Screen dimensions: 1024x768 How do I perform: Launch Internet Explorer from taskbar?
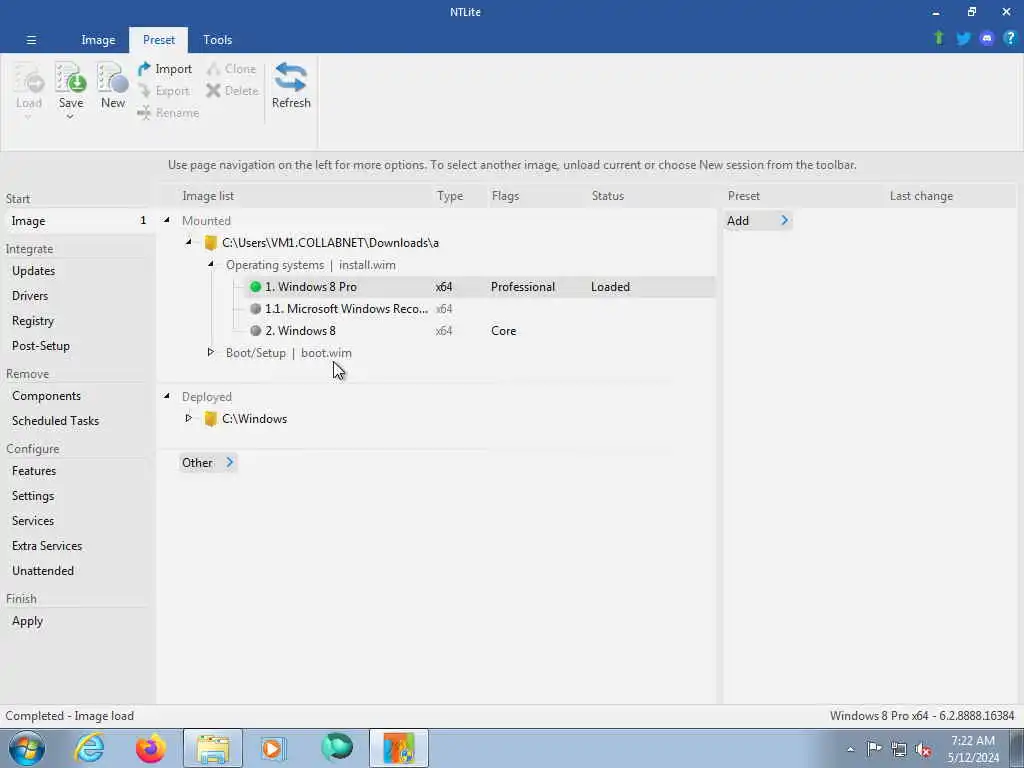click(89, 748)
